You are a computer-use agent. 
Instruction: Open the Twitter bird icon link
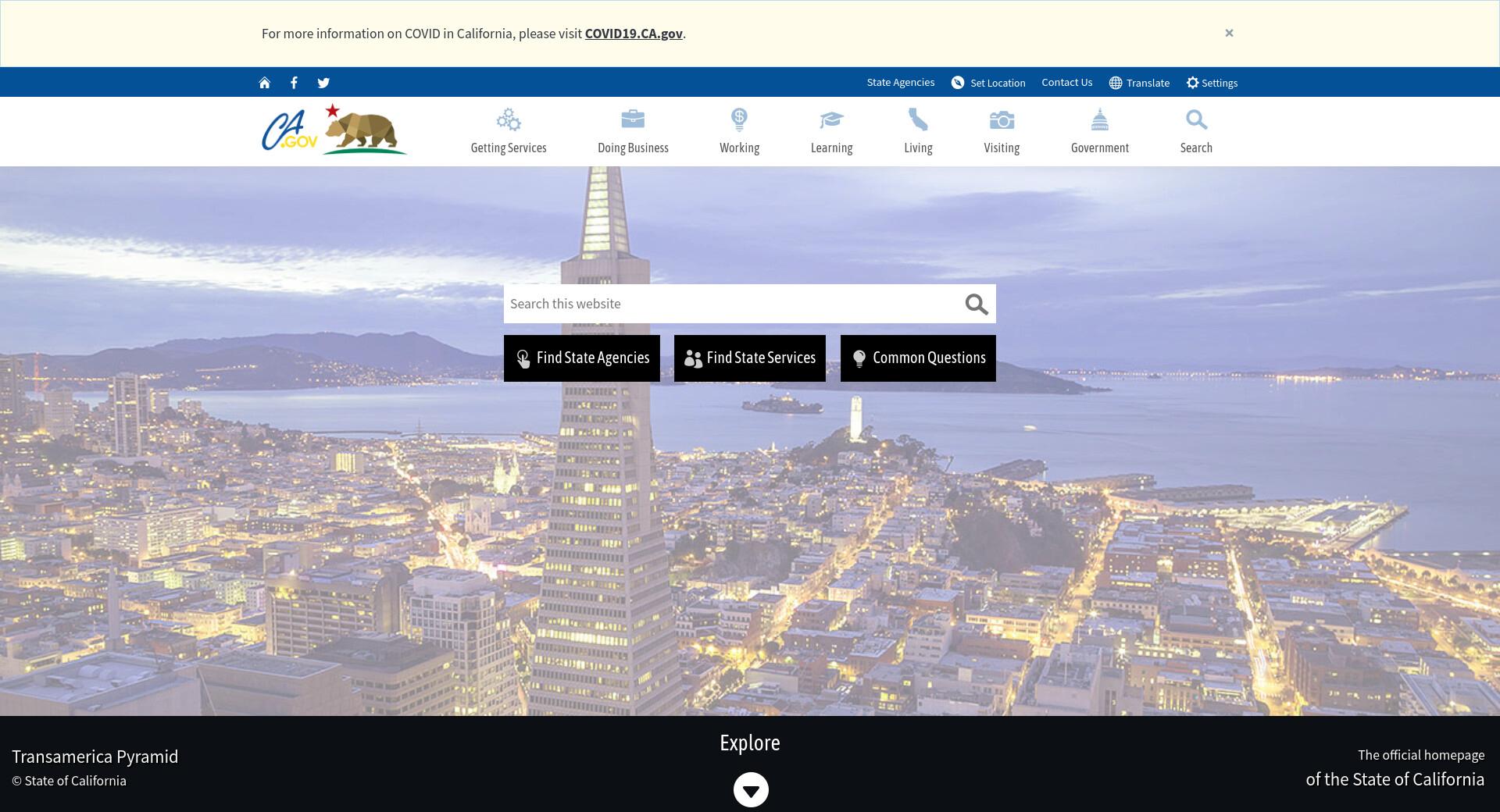323,83
